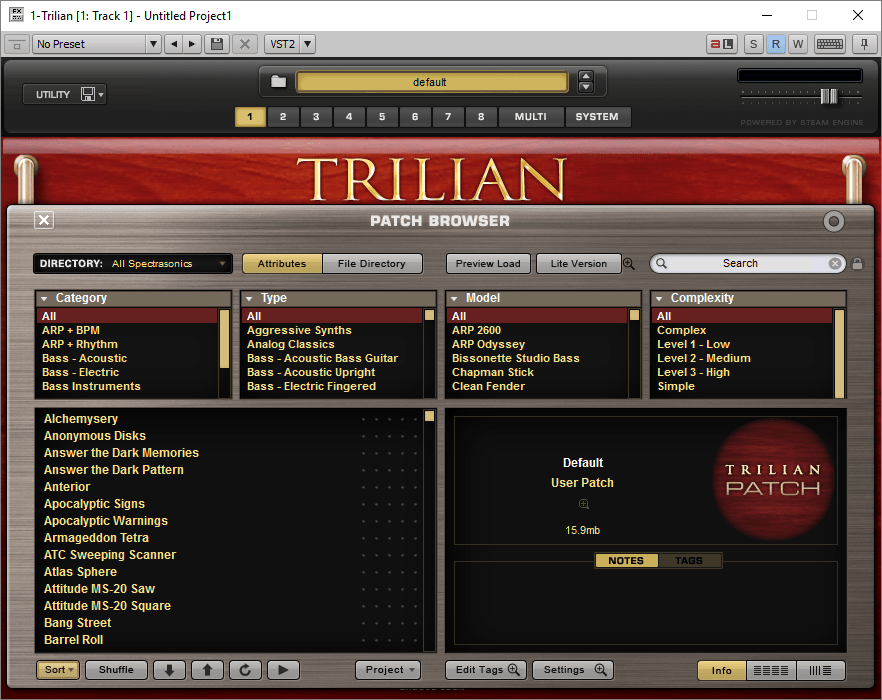Click in the Search input field
Screen dimensions: 882x700
tap(740, 263)
